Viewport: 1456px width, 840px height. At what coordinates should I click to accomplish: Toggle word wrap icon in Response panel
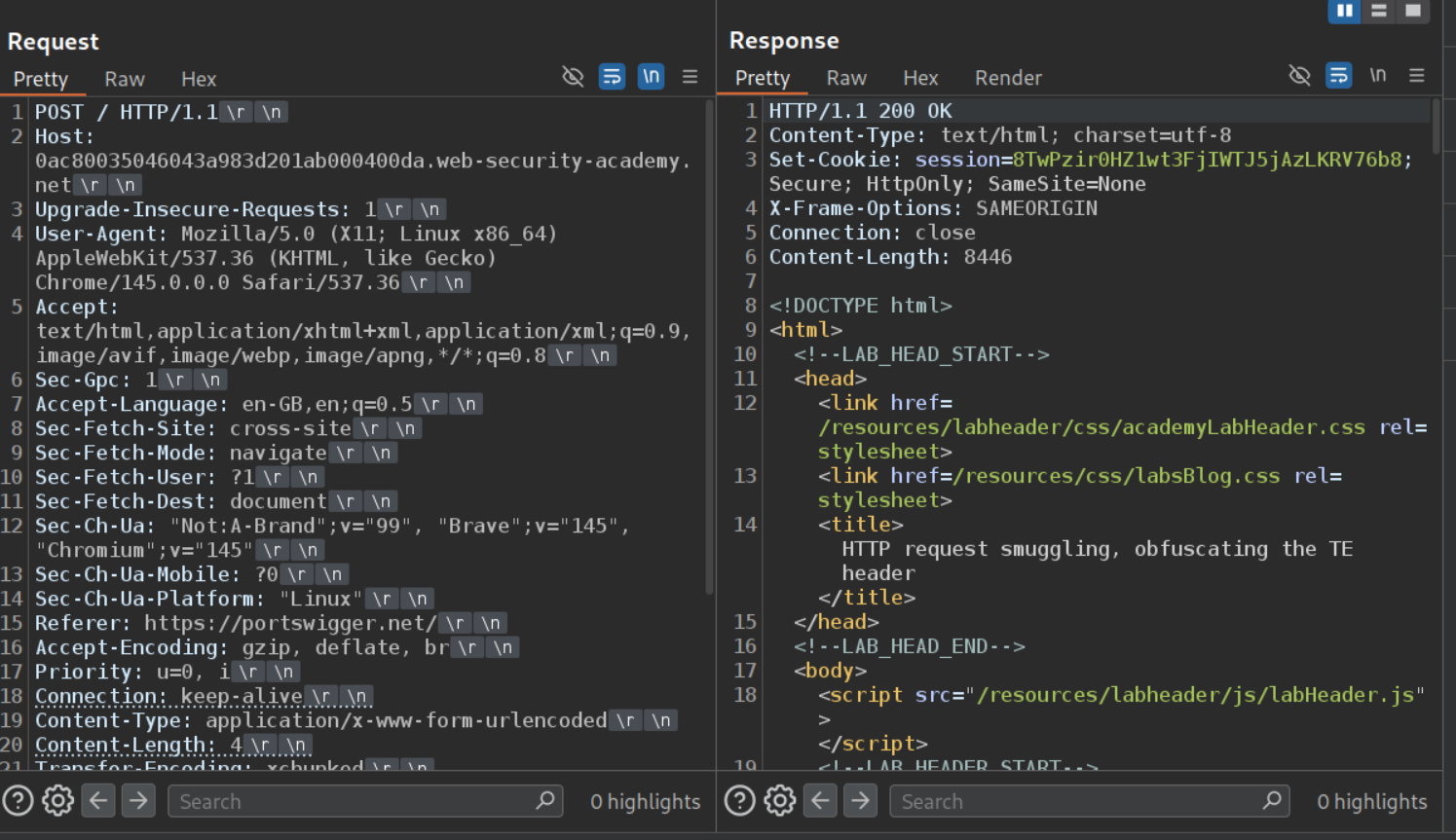coord(1338,75)
